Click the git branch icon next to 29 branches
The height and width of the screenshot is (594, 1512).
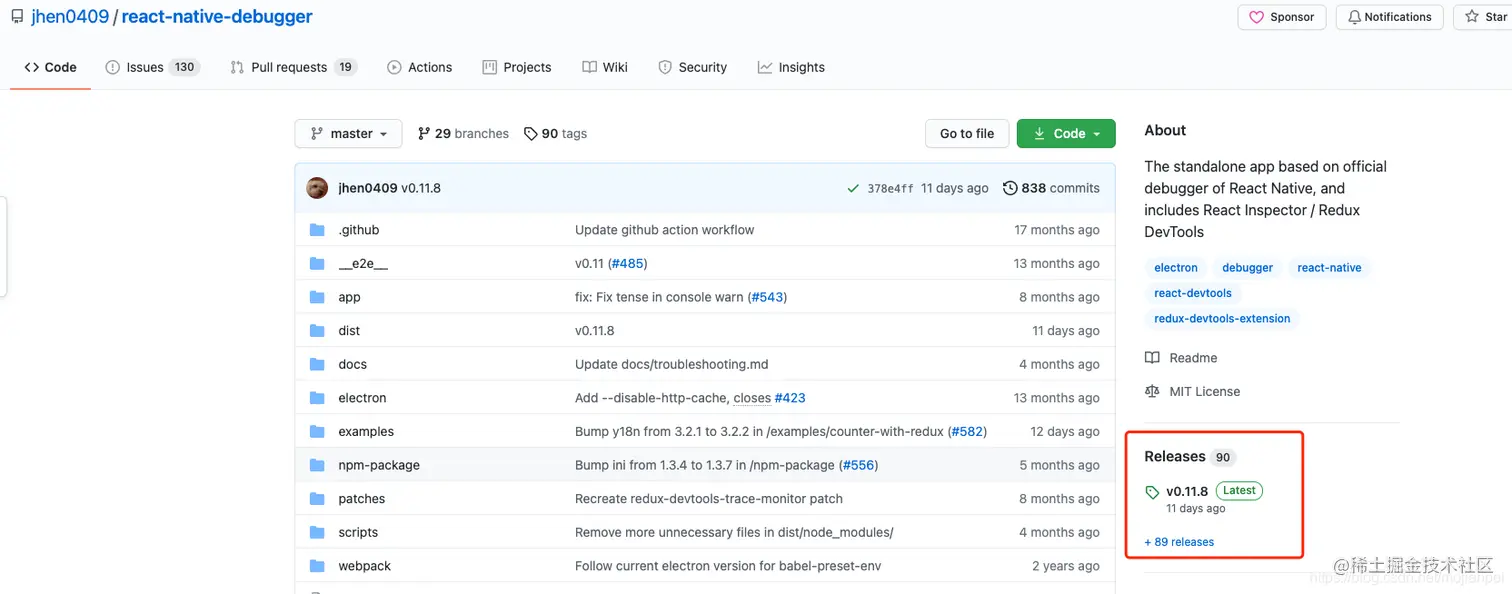pos(424,133)
